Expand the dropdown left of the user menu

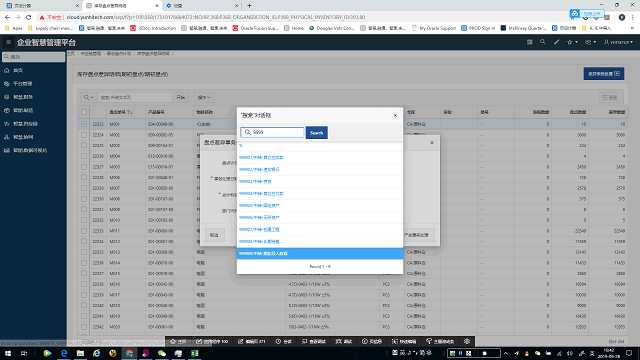[x=591, y=42]
